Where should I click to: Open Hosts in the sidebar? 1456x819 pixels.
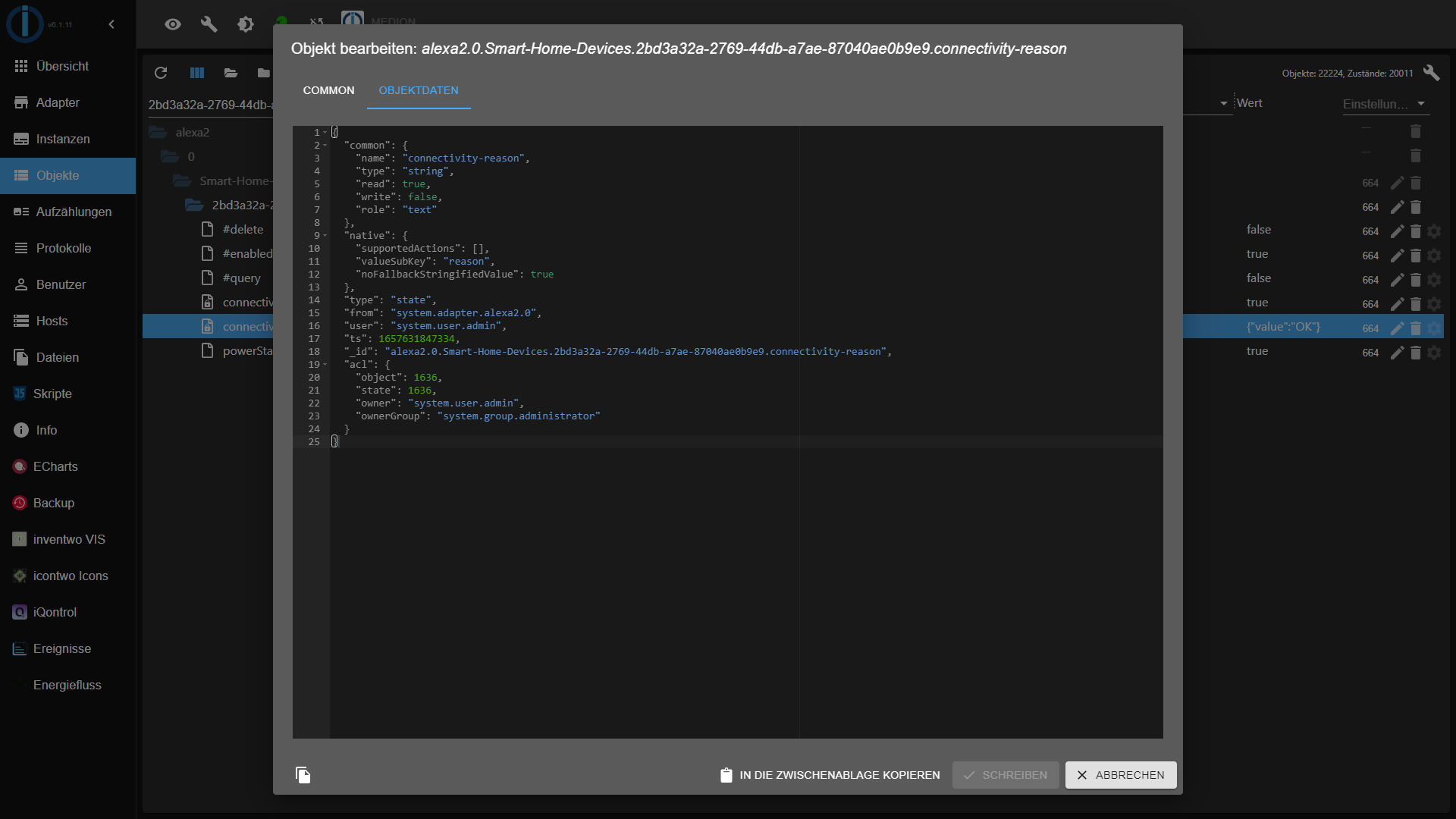[67, 321]
